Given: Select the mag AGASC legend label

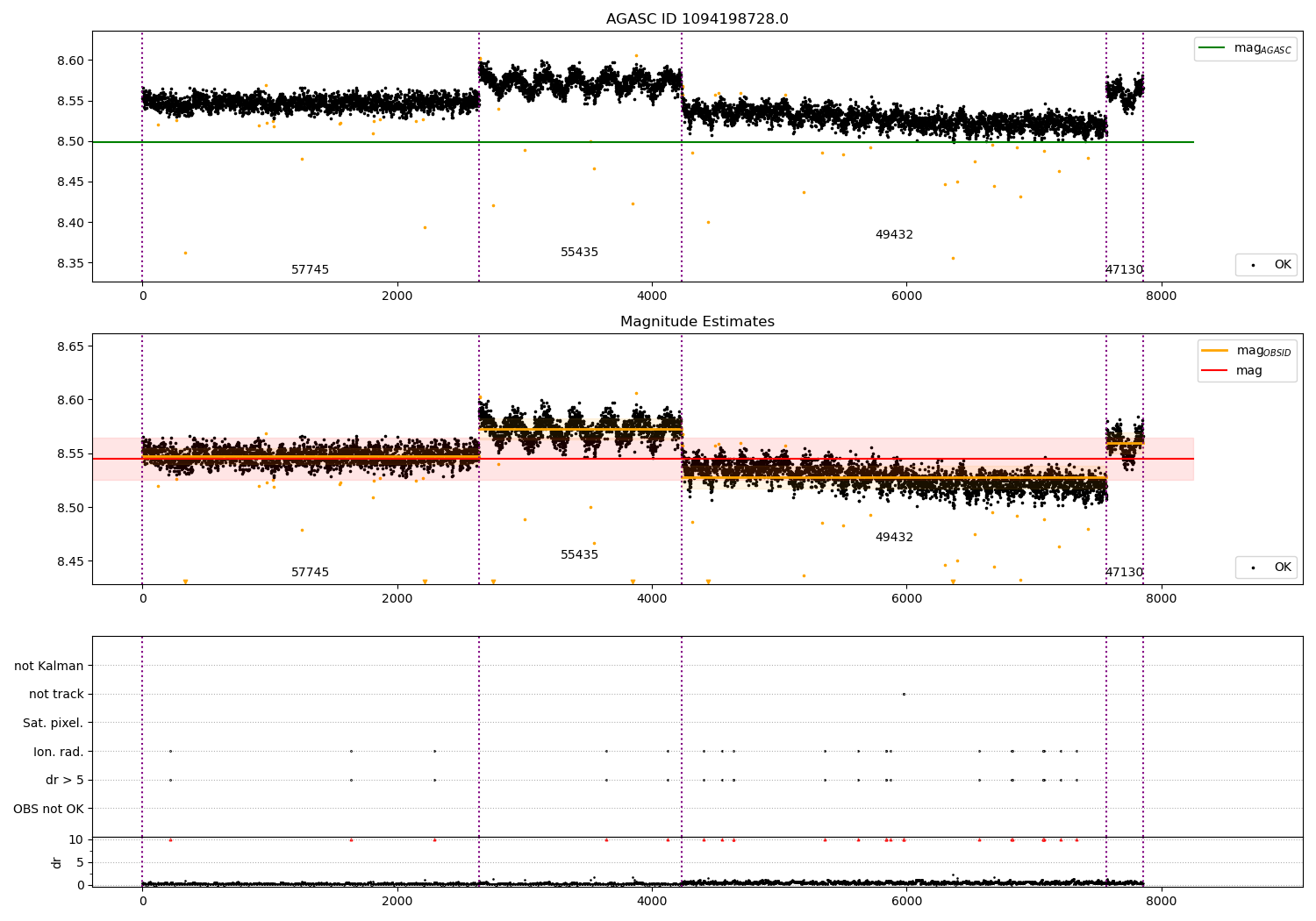Looking at the screenshot, I should pos(1262,49).
